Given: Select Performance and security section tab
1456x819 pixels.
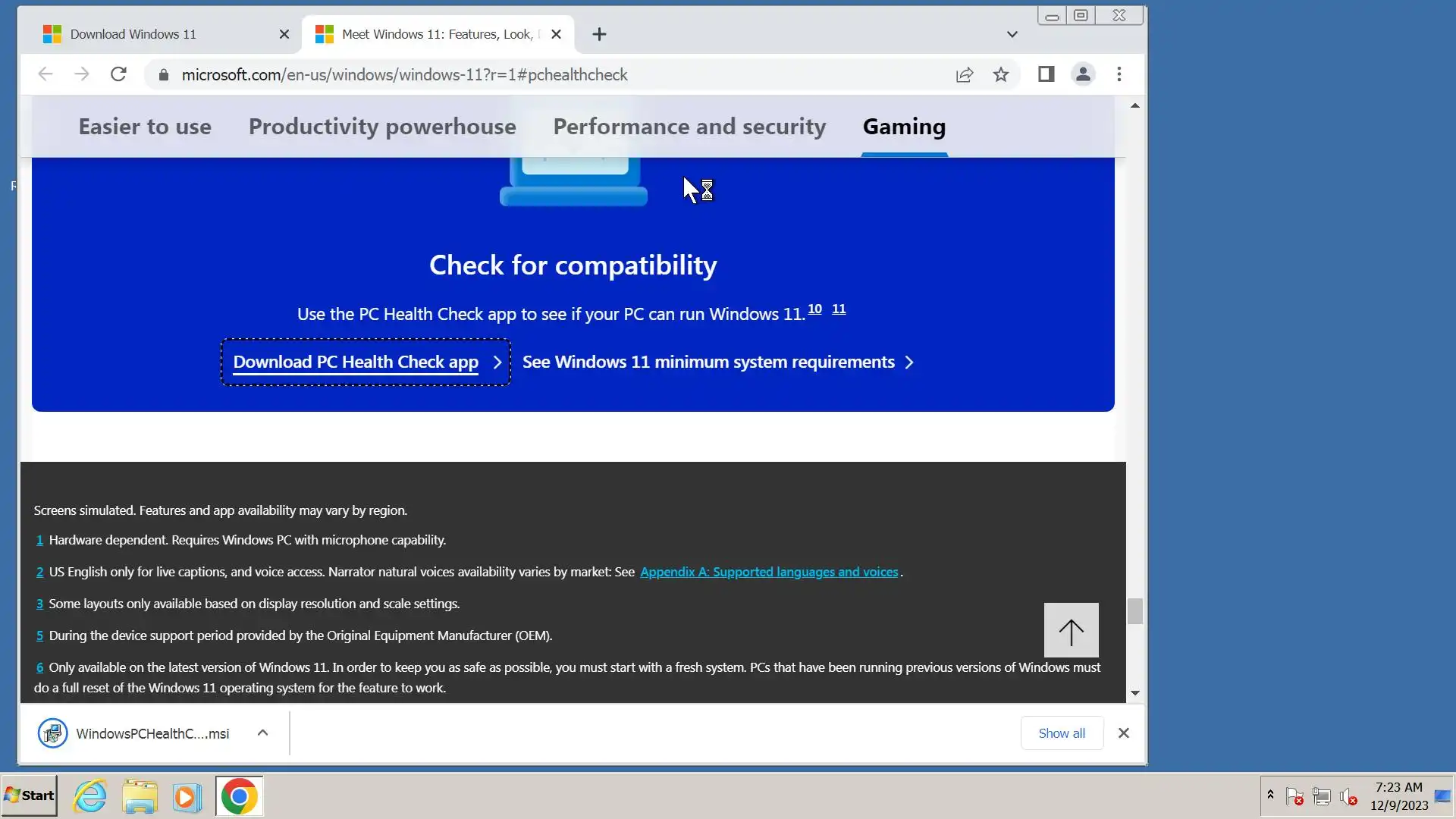Looking at the screenshot, I should pyautogui.click(x=689, y=127).
